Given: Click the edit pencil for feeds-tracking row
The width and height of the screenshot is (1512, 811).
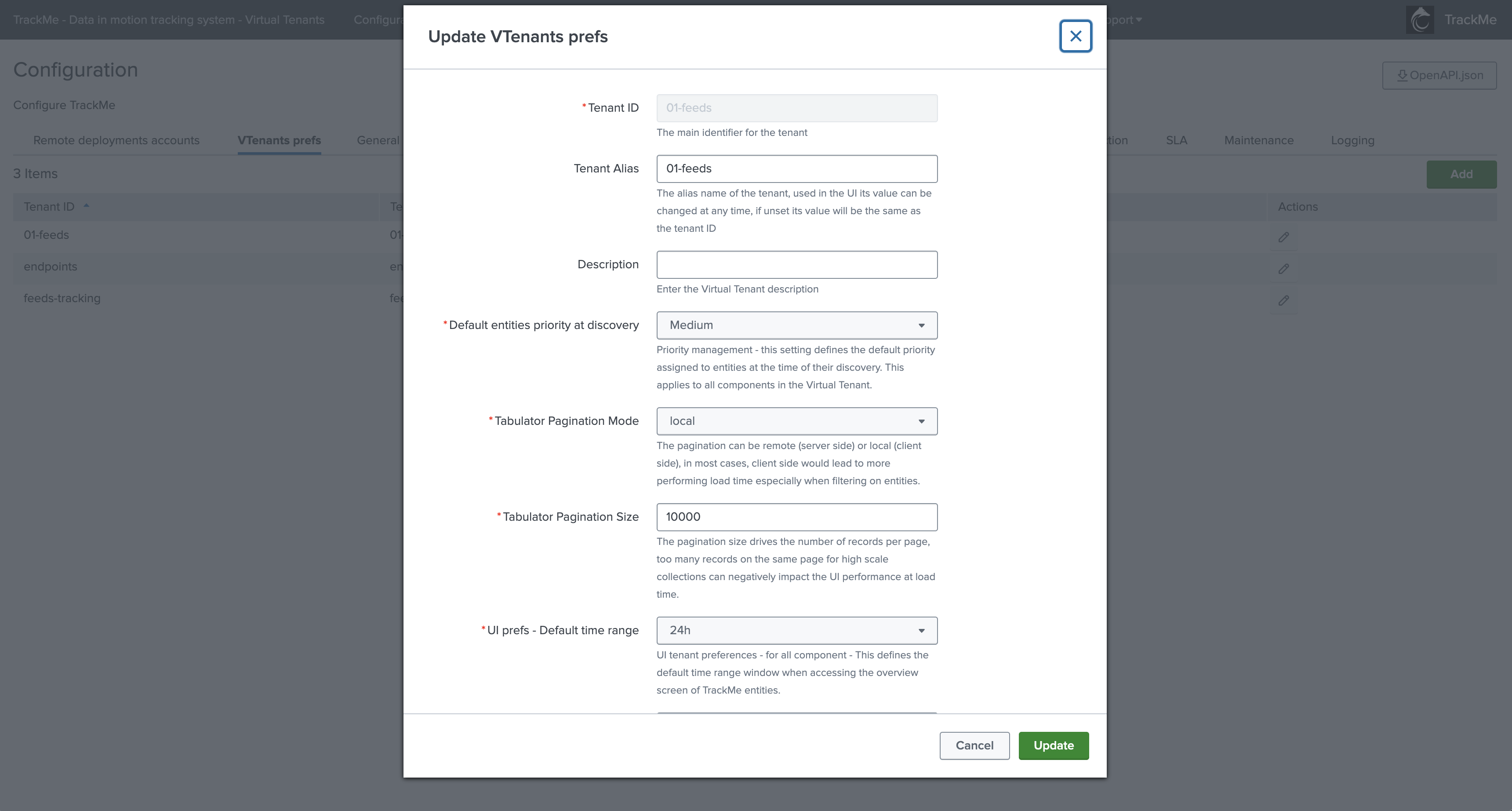Looking at the screenshot, I should [x=1284, y=301].
